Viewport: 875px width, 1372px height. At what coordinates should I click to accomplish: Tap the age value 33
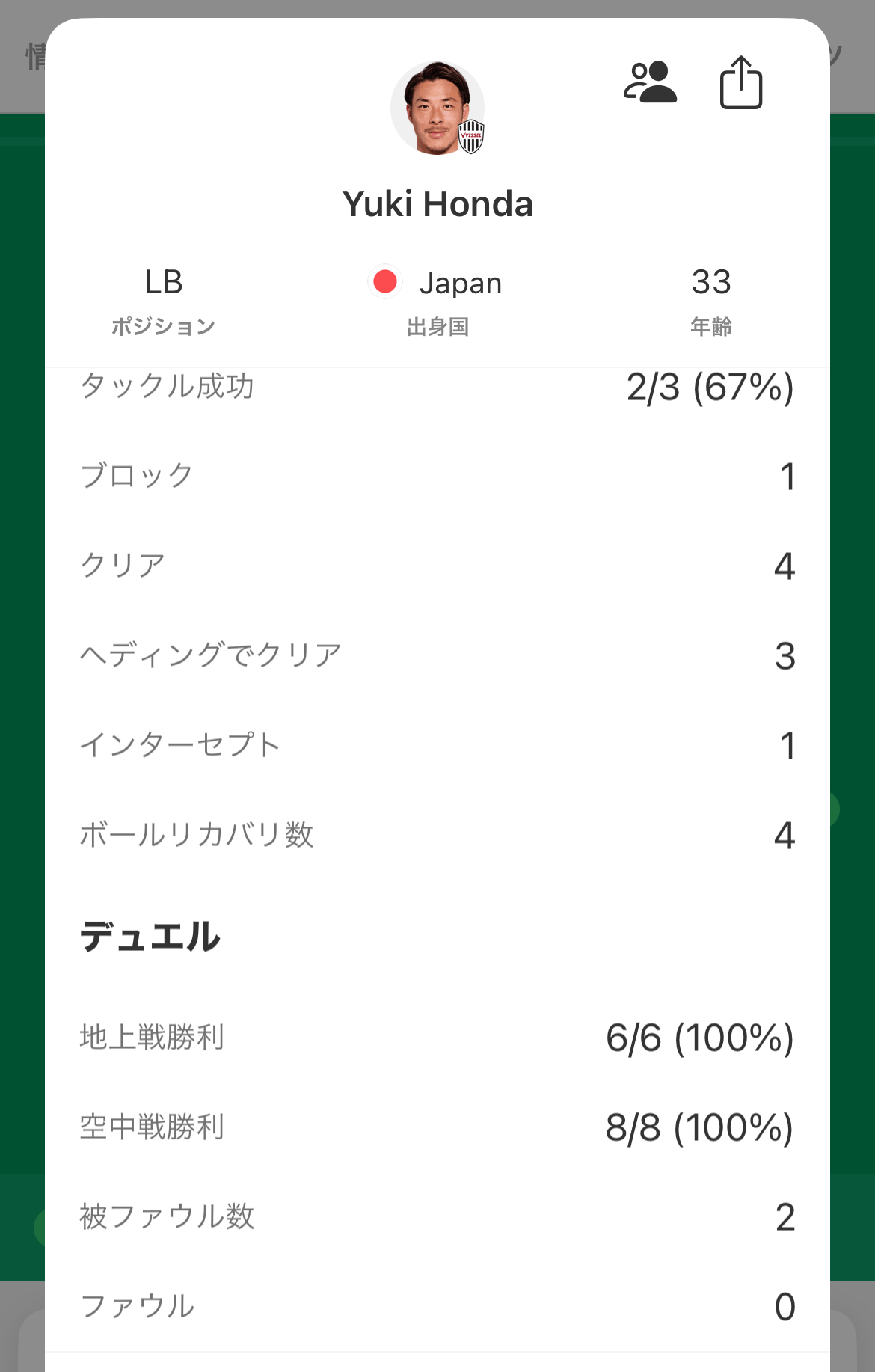pos(710,282)
